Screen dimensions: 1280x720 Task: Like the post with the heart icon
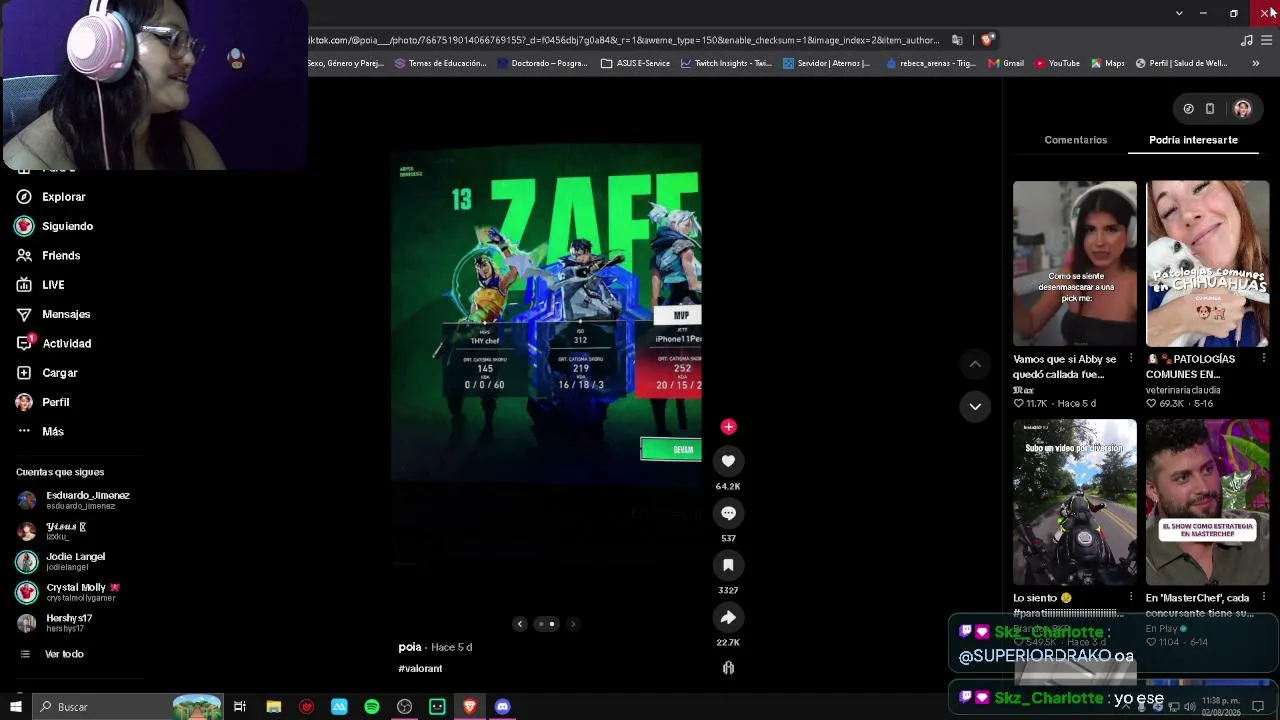[728, 461]
